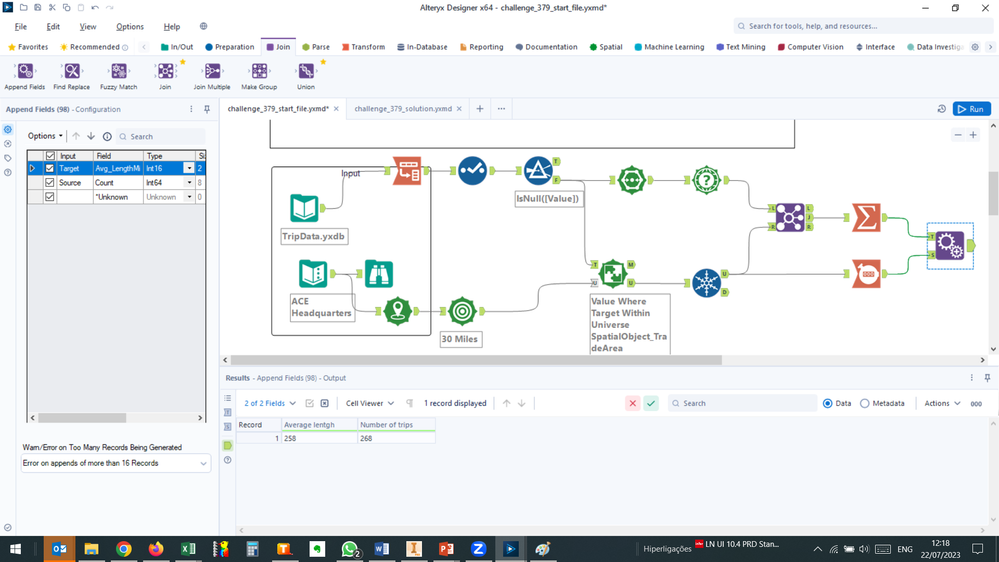Viewport: 999px width, 562px height.
Task: Uncheck the Target Avg_LengthMi field checkbox
Action: click(50, 168)
